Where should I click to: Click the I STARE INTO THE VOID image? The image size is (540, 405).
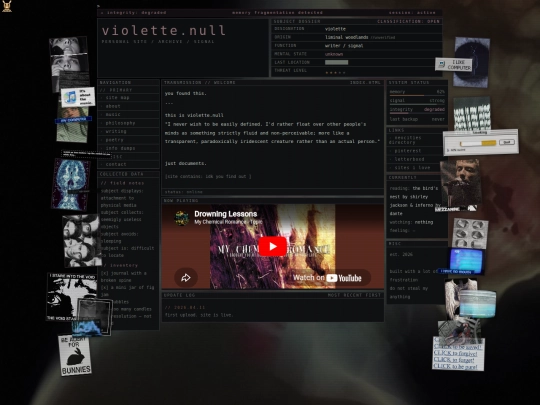pyautogui.click(x=72, y=297)
